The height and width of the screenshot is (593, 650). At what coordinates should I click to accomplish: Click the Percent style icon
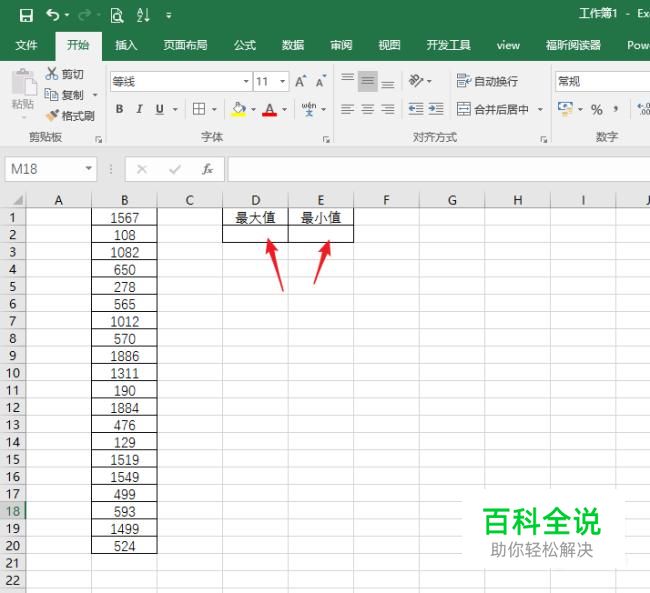click(x=597, y=109)
